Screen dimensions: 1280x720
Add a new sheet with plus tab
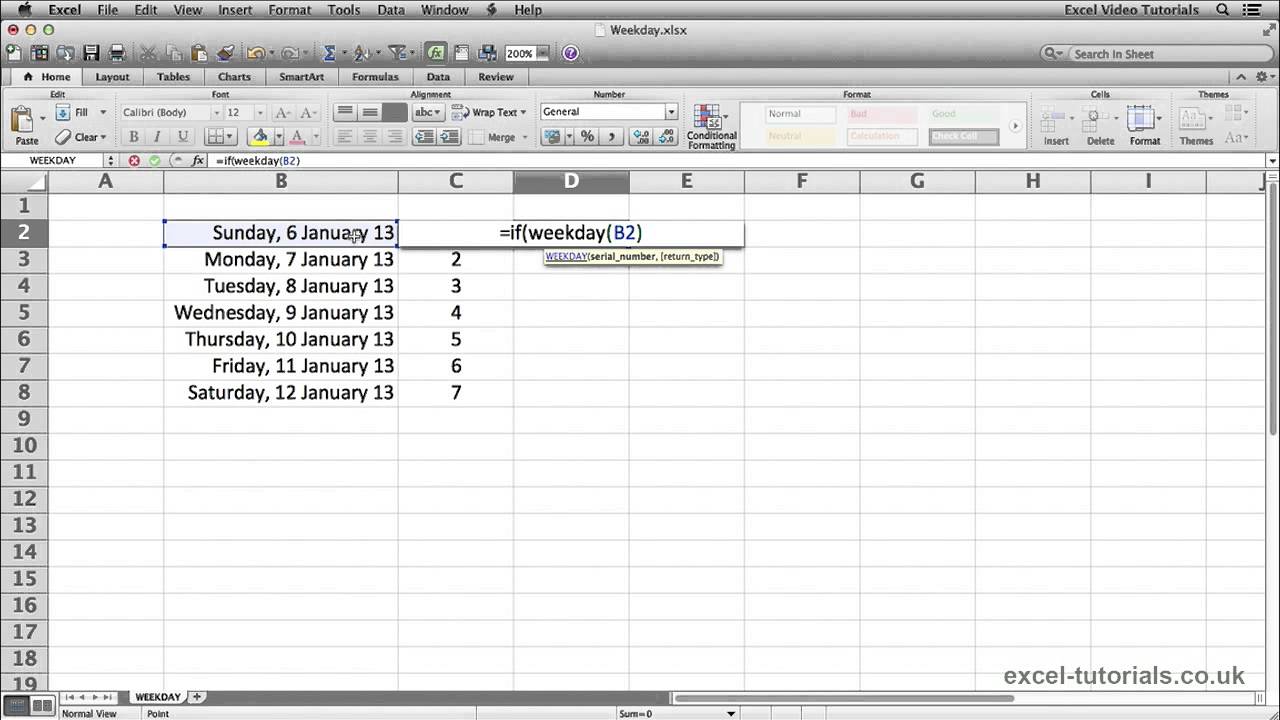(197, 697)
